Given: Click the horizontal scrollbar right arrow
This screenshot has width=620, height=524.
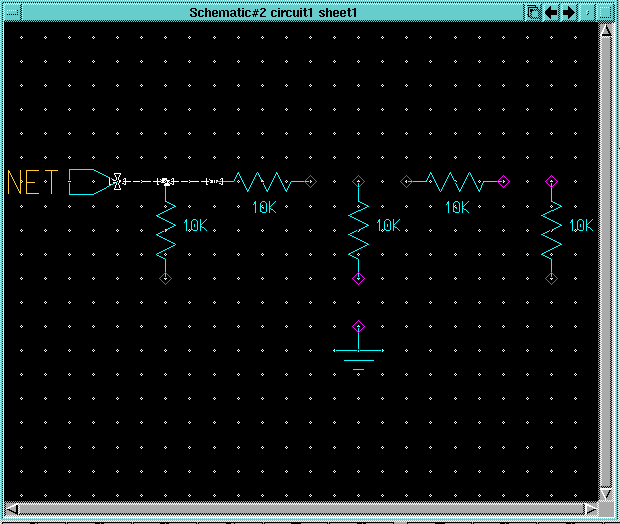Looking at the screenshot, I should (x=592, y=509).
